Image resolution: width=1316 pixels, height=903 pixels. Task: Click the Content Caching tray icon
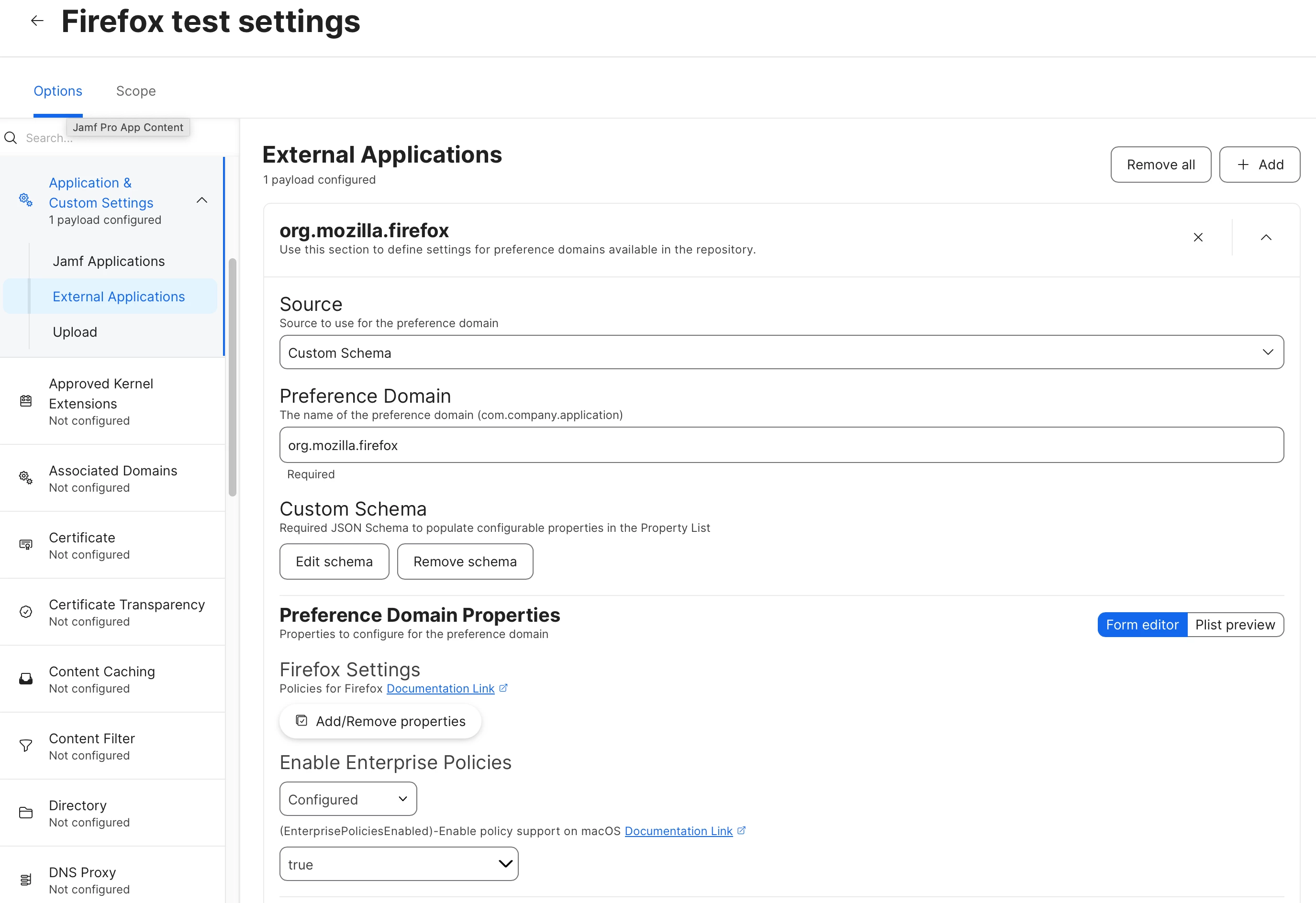click(25, 679)
